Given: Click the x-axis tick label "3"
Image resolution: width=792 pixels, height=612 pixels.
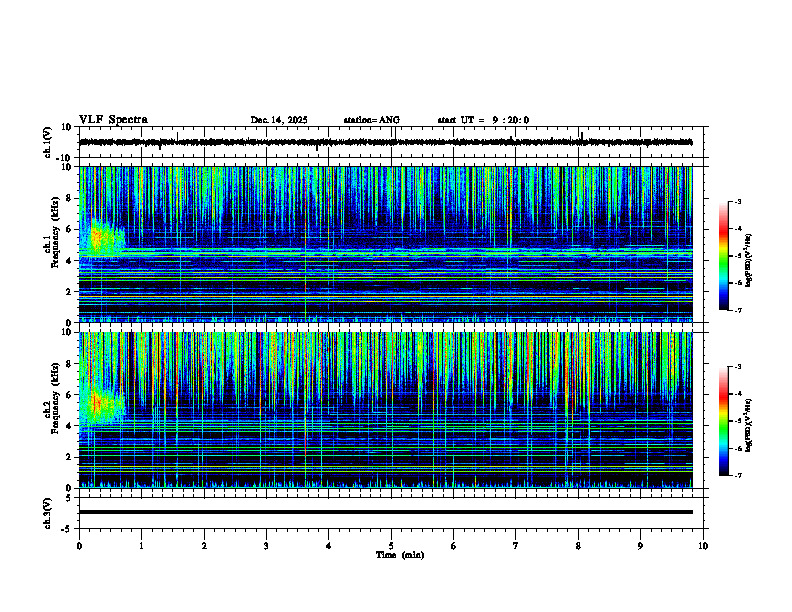Looking at the screenshot, I should [266, 546].
